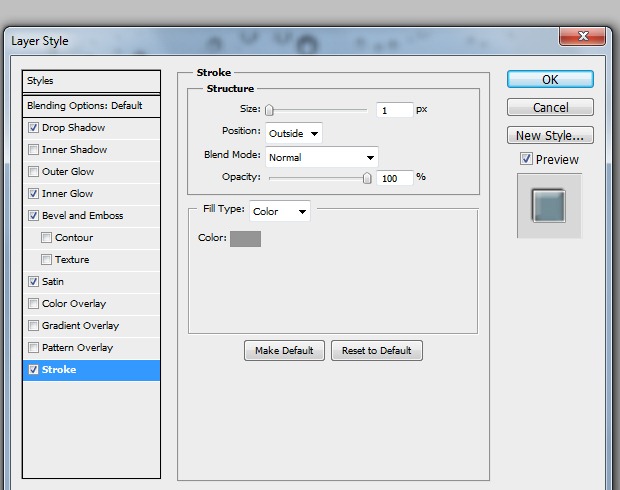
Task: Click the Size value input field
Action: point(395,110)
